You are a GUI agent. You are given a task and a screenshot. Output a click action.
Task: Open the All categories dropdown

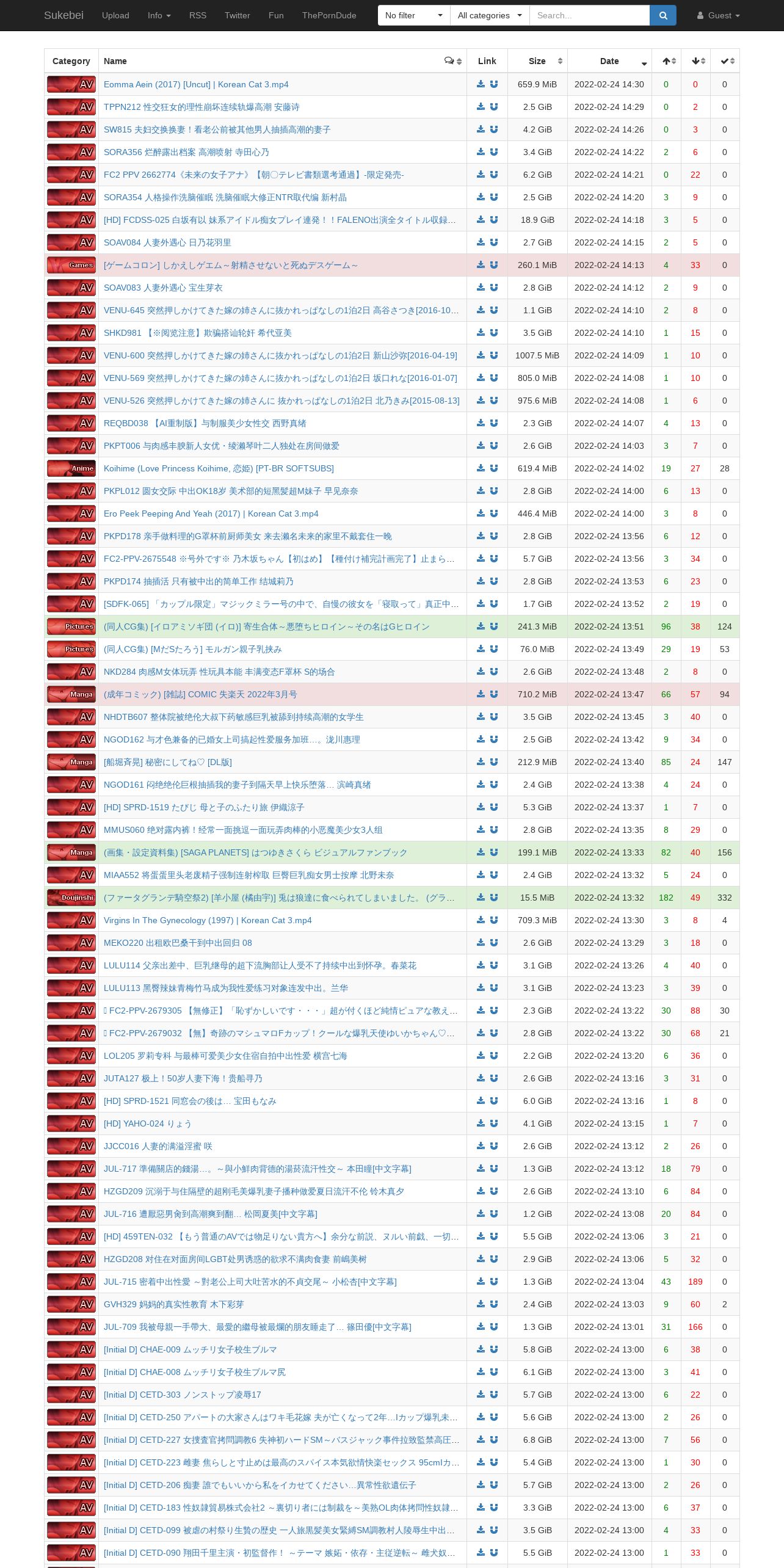click(490, 15)
